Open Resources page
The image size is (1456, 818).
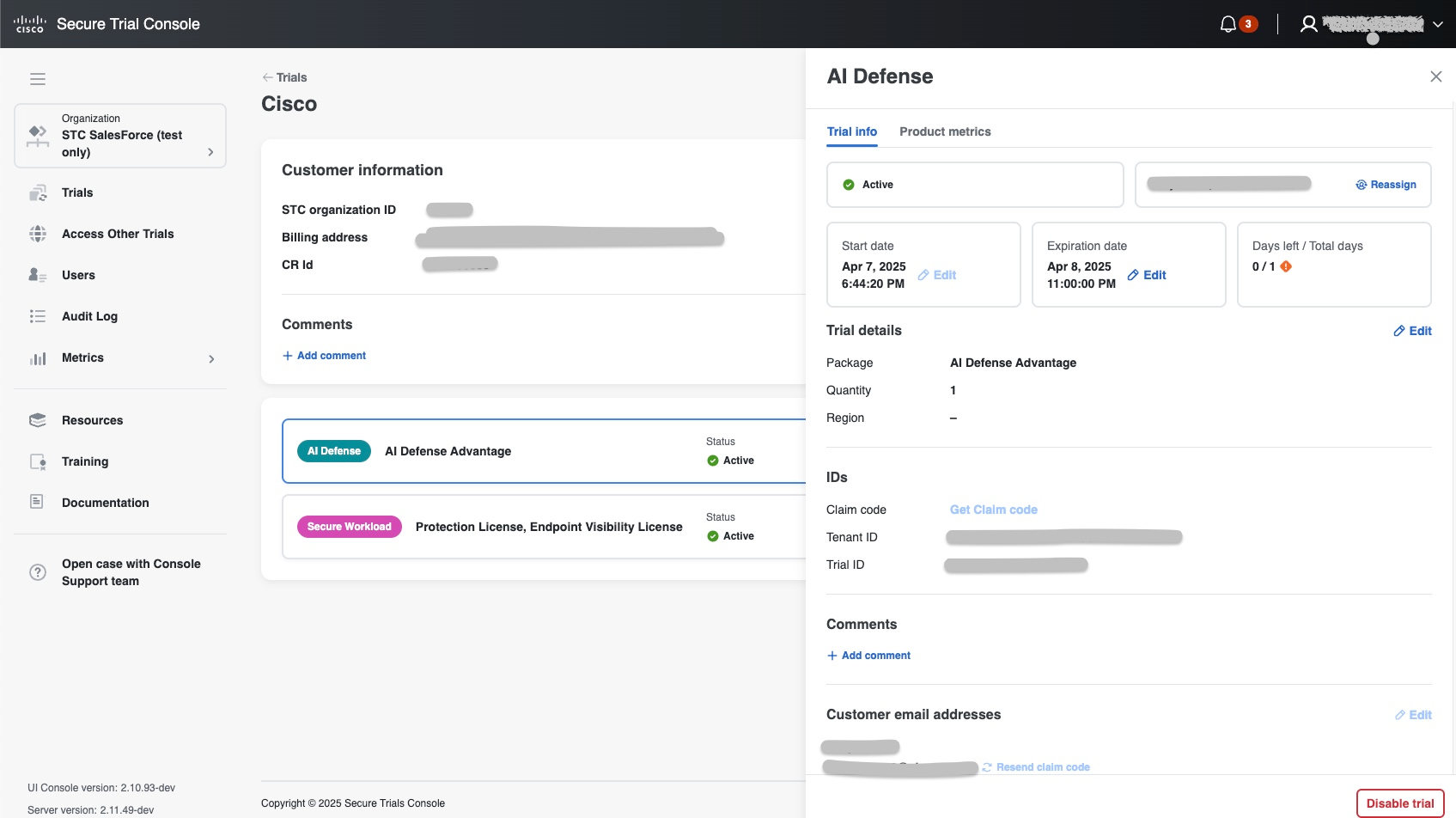pyautogui.click(x=92, y=420)
